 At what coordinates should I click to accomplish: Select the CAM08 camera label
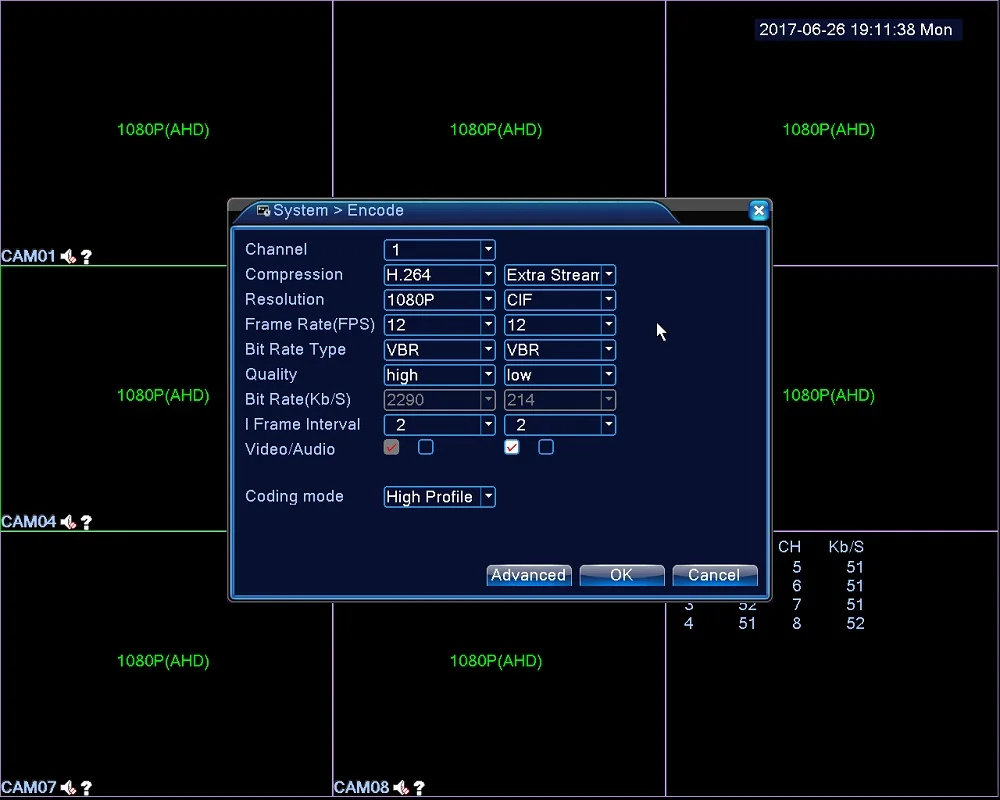coord(361,787)
